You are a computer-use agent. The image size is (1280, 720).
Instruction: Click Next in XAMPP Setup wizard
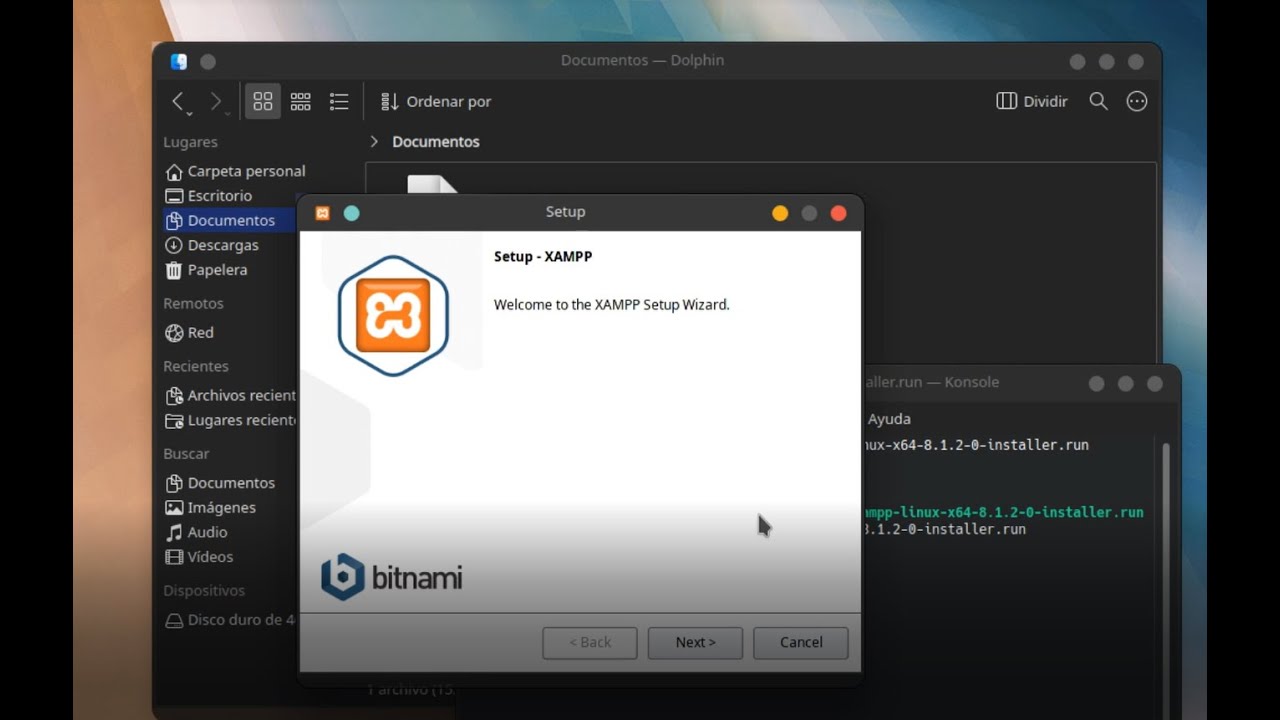695,642
